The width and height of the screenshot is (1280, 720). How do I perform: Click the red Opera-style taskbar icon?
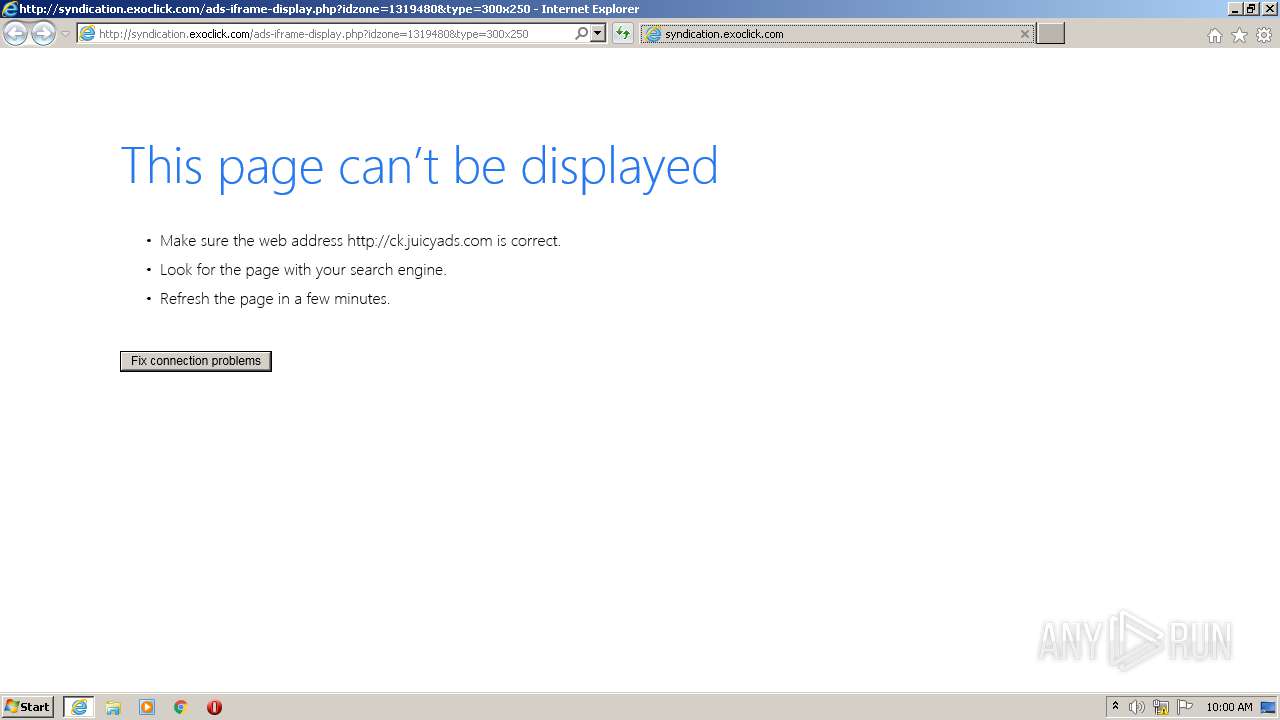(214, 707)
